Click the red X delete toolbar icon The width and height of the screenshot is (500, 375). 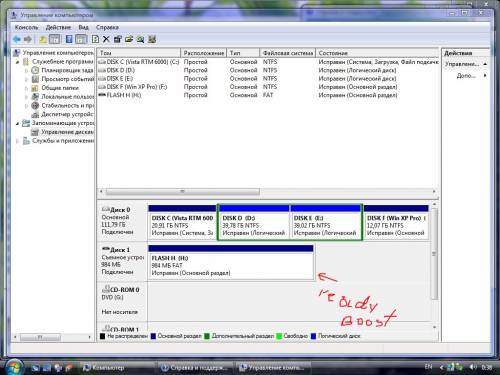coord(106,39)
